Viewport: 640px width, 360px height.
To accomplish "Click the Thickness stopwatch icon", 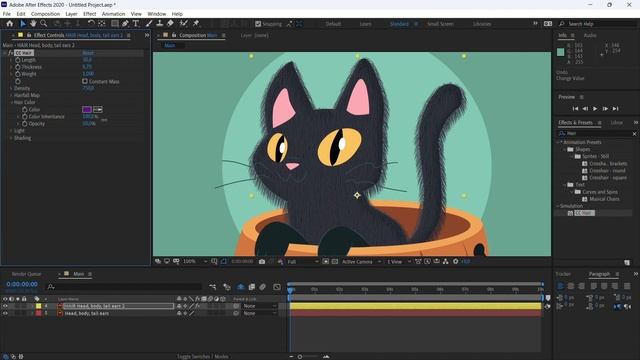I will (x=18, y=67).
